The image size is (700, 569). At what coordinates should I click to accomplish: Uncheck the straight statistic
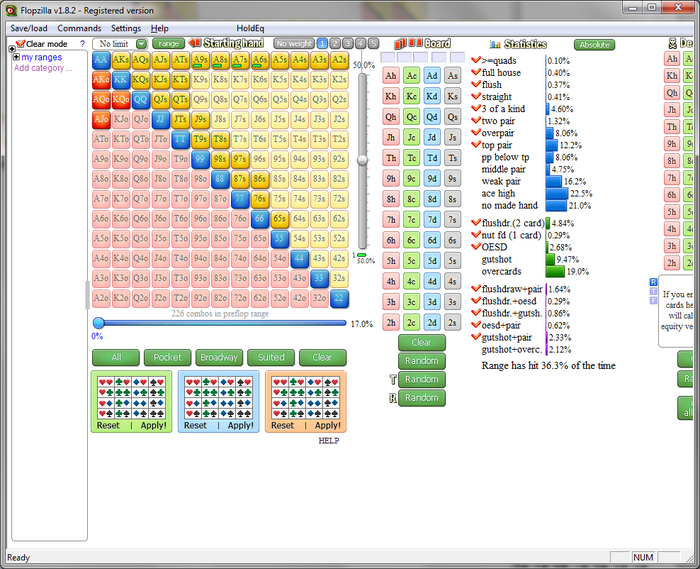(476, 96)
